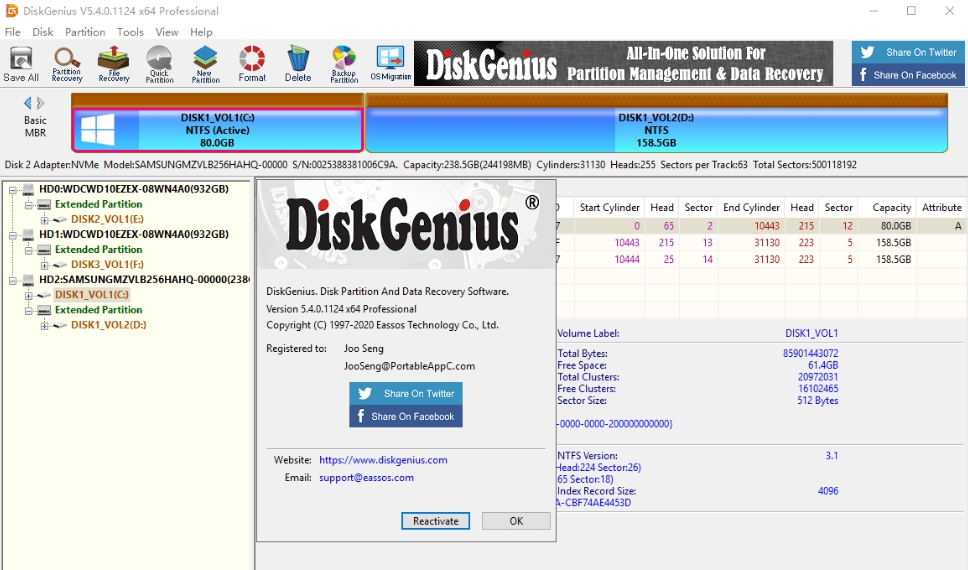The width and height of the screenshot is (968, 570).
Task: Click the End Cylinder column header
Action: [751, 207]
